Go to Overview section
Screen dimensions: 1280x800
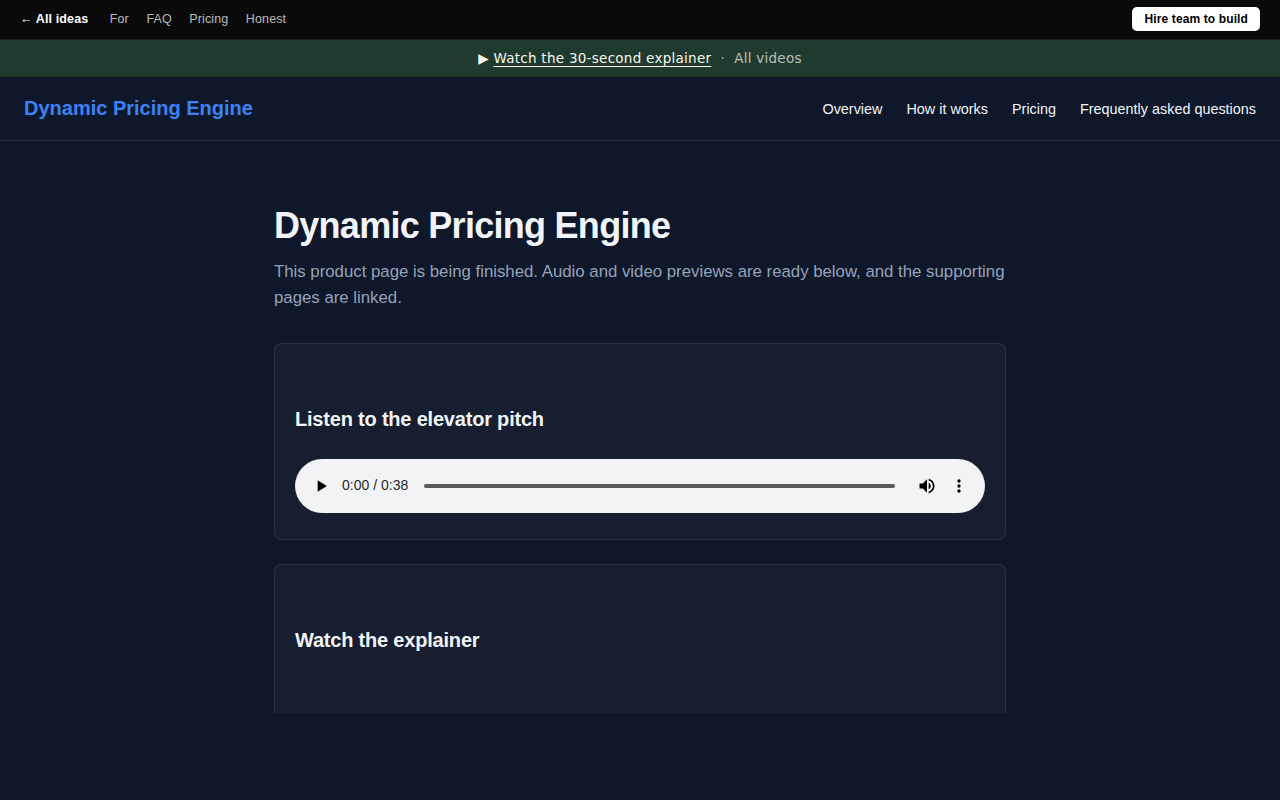pyautogui.click(x=852, y=109)
